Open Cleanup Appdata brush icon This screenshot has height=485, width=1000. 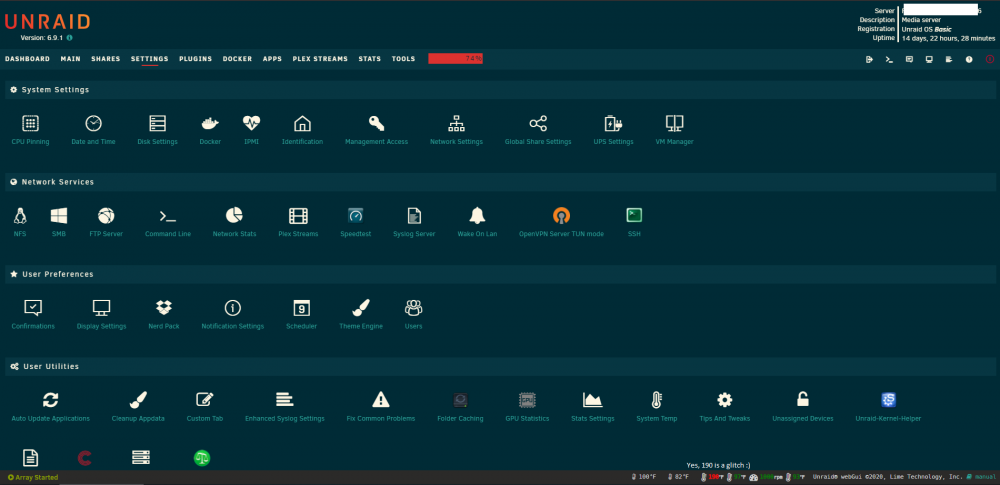(138, 400)
